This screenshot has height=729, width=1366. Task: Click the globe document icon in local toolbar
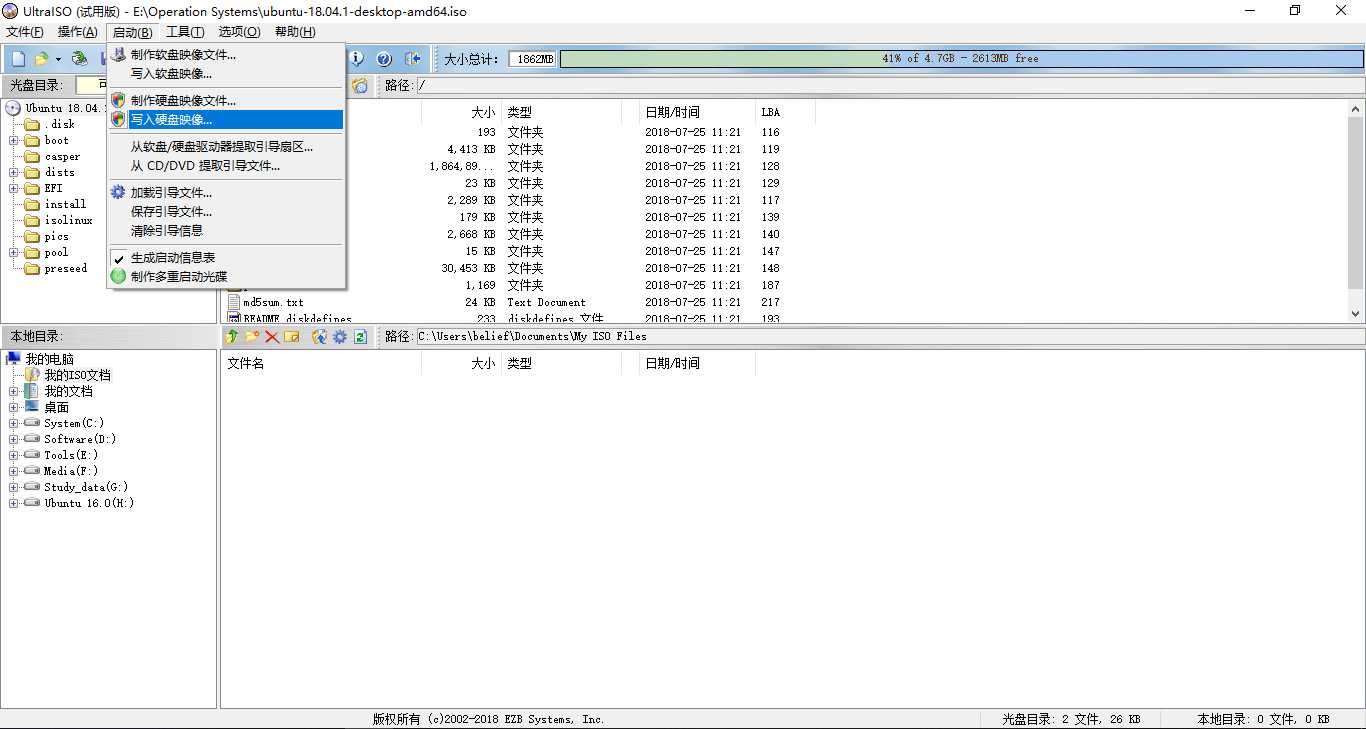(x=320, y=337)
